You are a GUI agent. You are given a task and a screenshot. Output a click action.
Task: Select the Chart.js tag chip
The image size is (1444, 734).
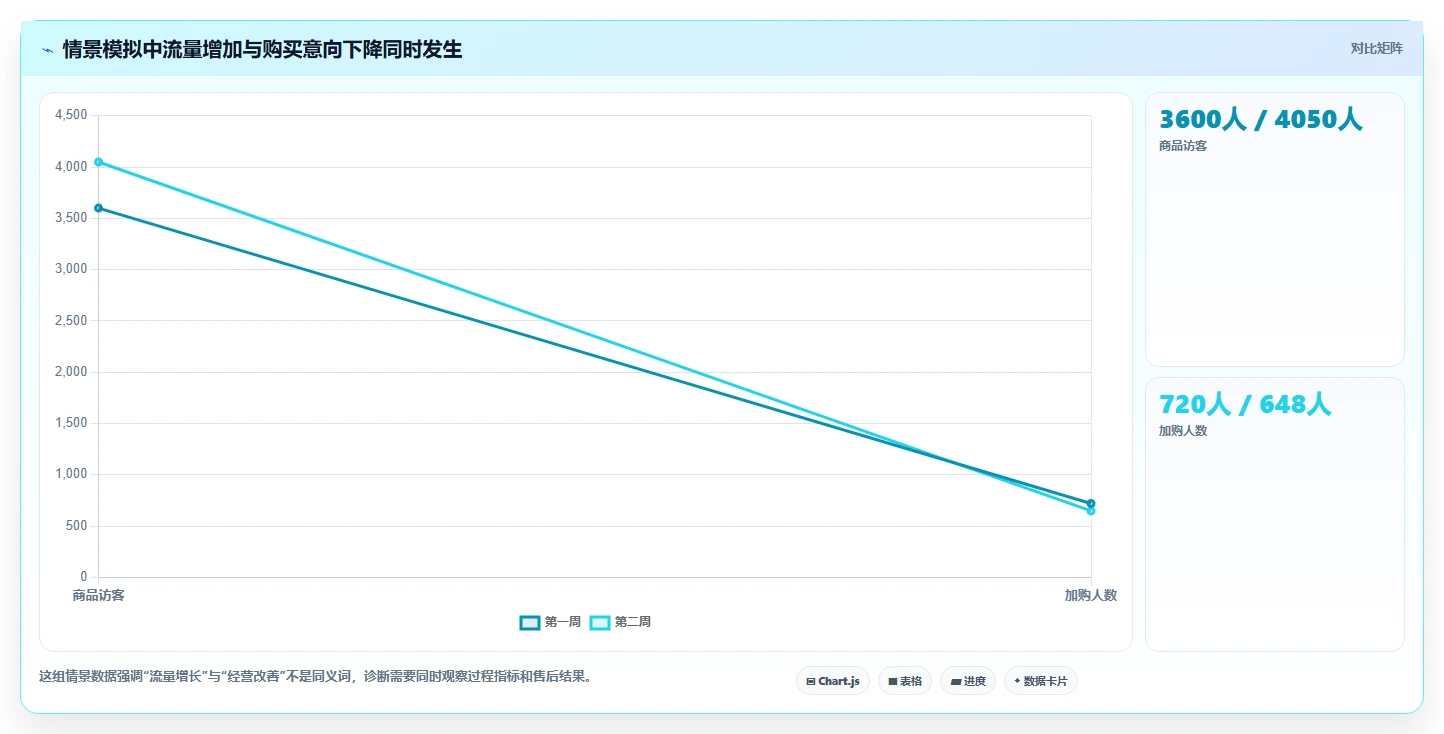click(x=833, y=681)
